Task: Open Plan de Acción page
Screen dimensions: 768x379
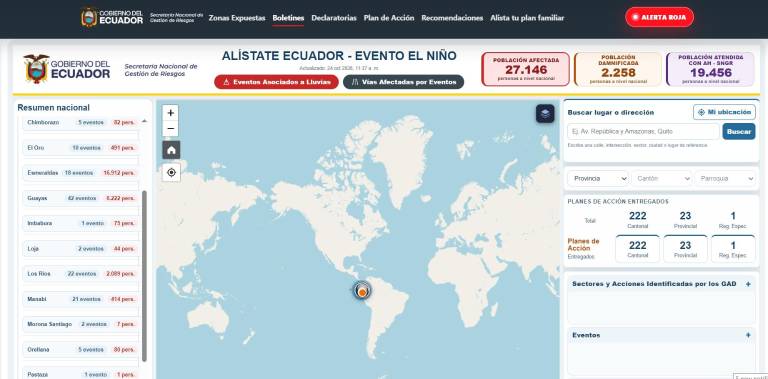Action: (389, 18)
